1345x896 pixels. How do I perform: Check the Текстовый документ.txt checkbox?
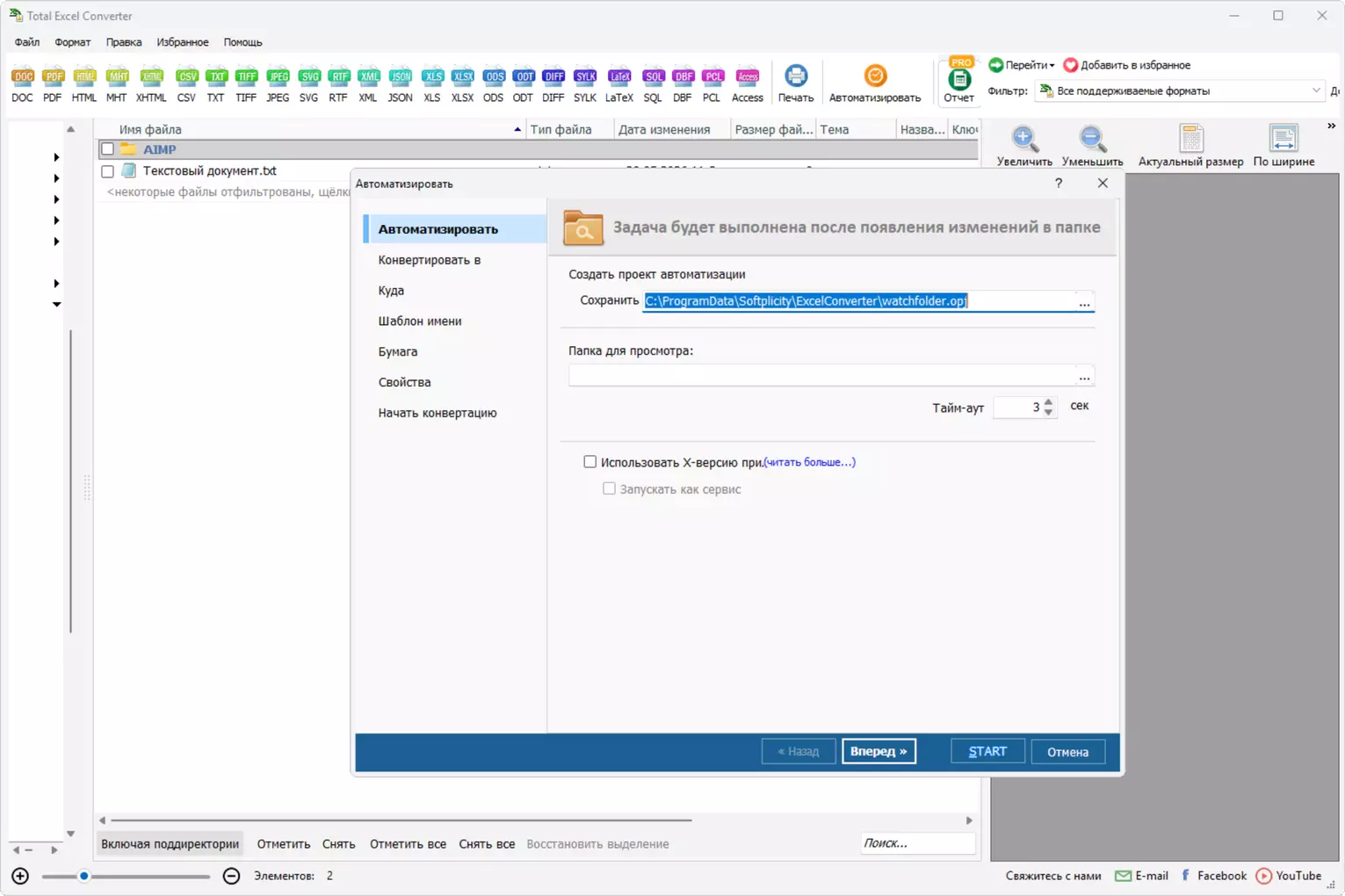click(x=107, y=171)
